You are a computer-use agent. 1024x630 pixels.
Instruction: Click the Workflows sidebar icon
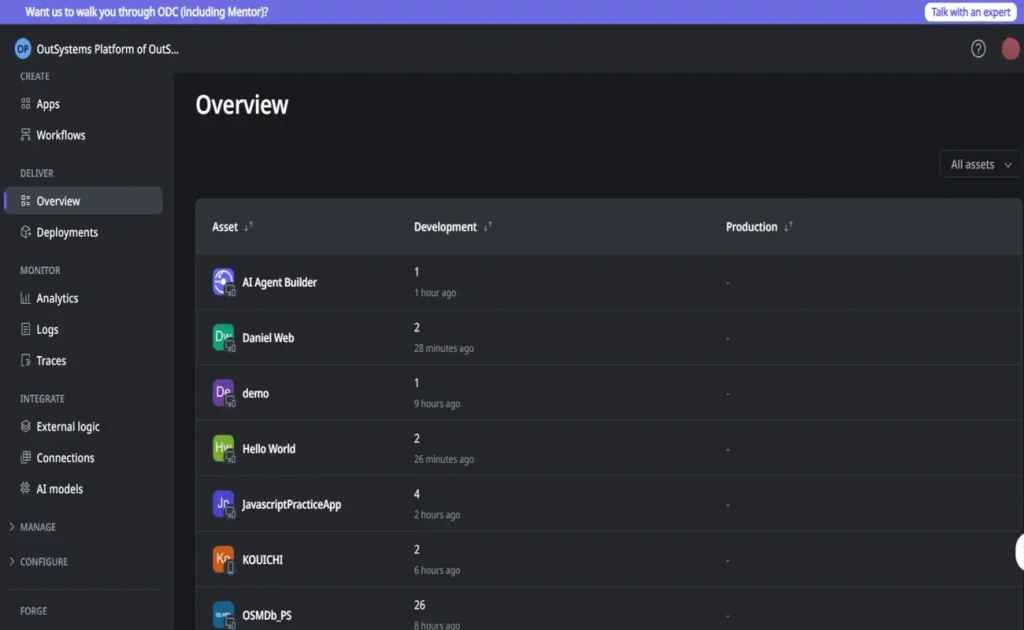[x=25, y=134]
